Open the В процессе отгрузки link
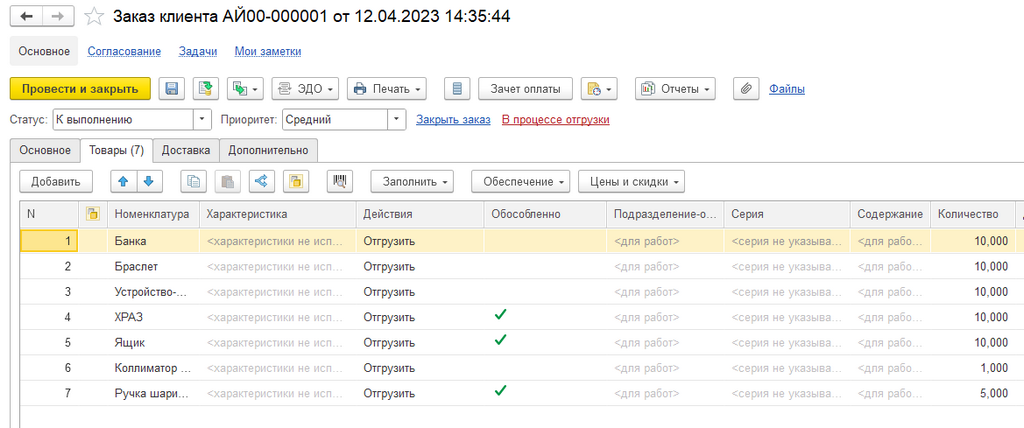The height and width of the screenshot is (428, 1024). tap(556, 120)
